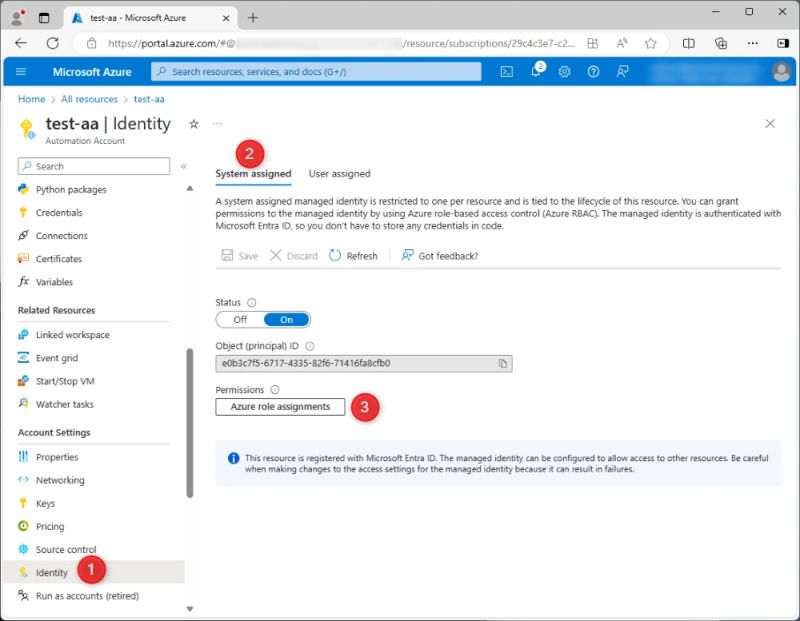The height and width of the screenshot is (621, 800).
Task: Toggle the portal menu with the hamburger icon
Action: pyautogui.click(x=21, y=71)
